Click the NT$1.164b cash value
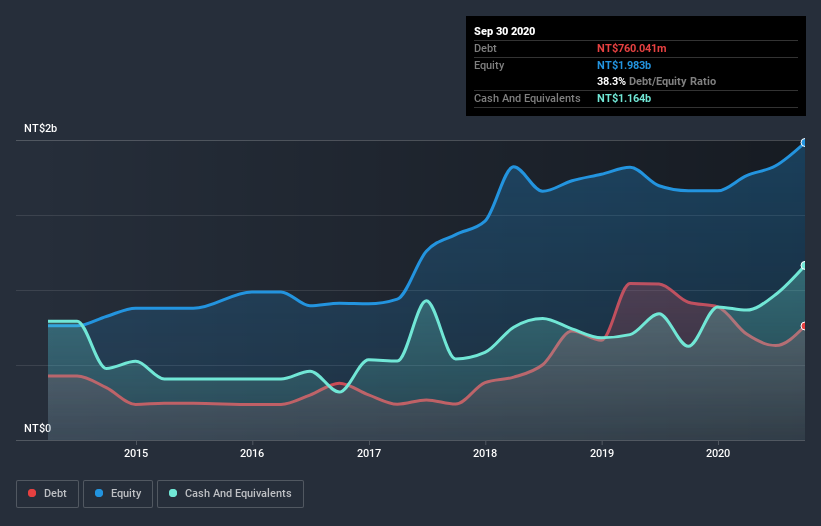The image size is (821, 526). tap(624, 98)
